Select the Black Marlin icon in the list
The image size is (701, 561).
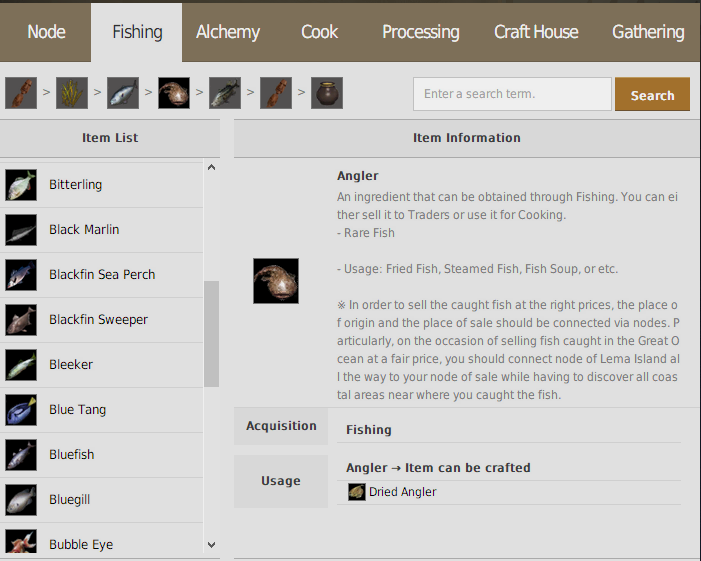coord(21,230)
